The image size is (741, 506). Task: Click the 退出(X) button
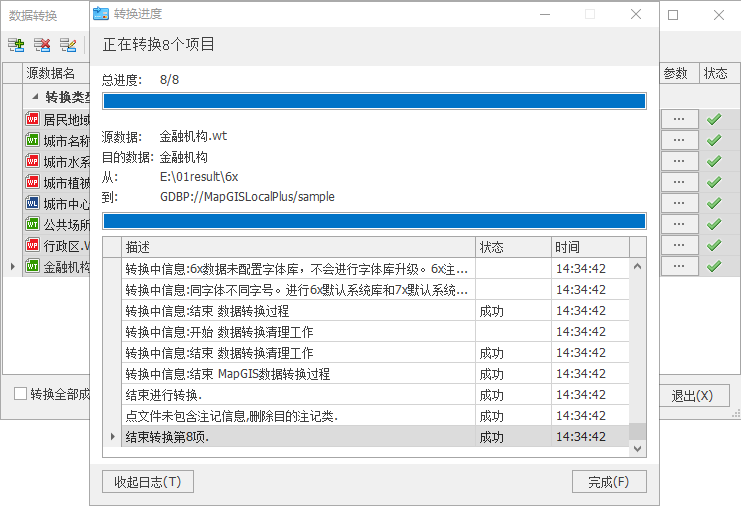[x=693, y=395]
